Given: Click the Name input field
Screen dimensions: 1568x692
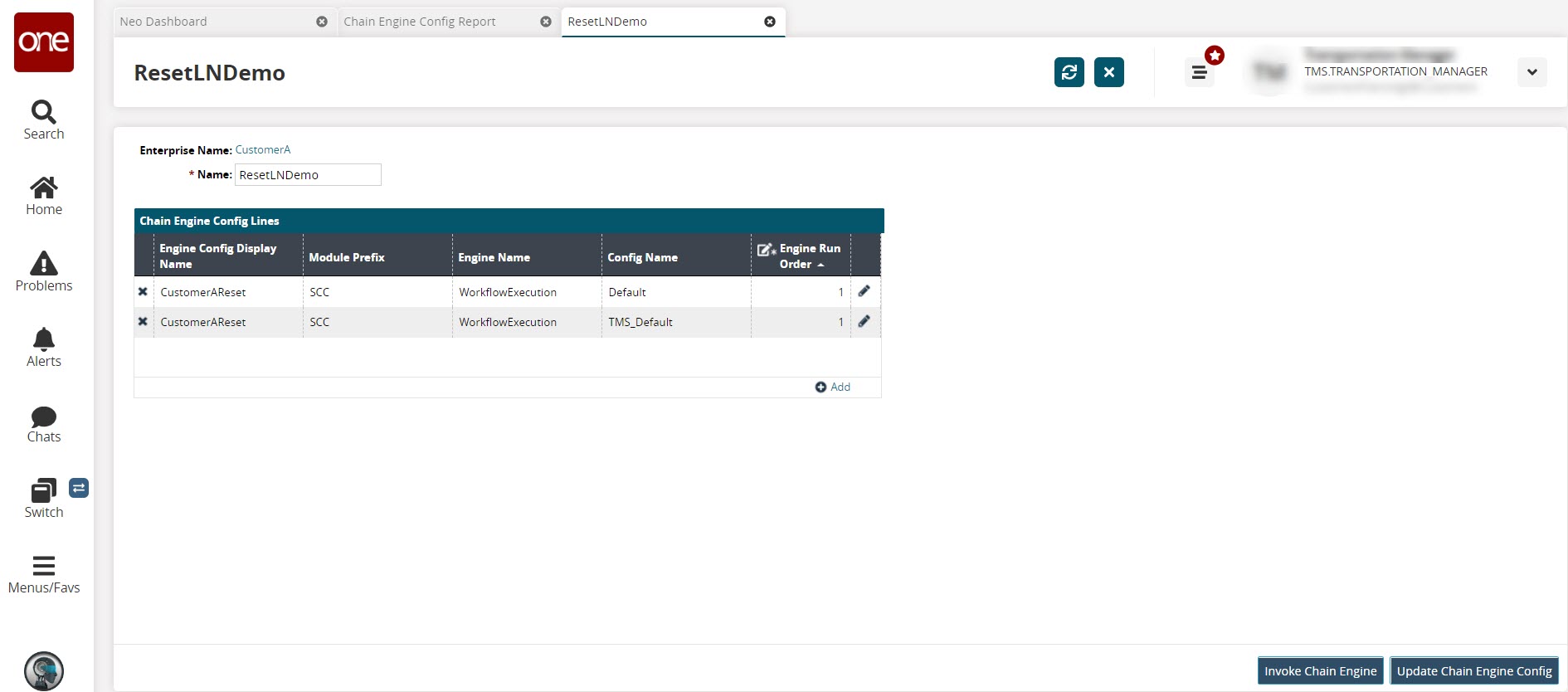Looking at the screenshot, I should click(308, 174).
